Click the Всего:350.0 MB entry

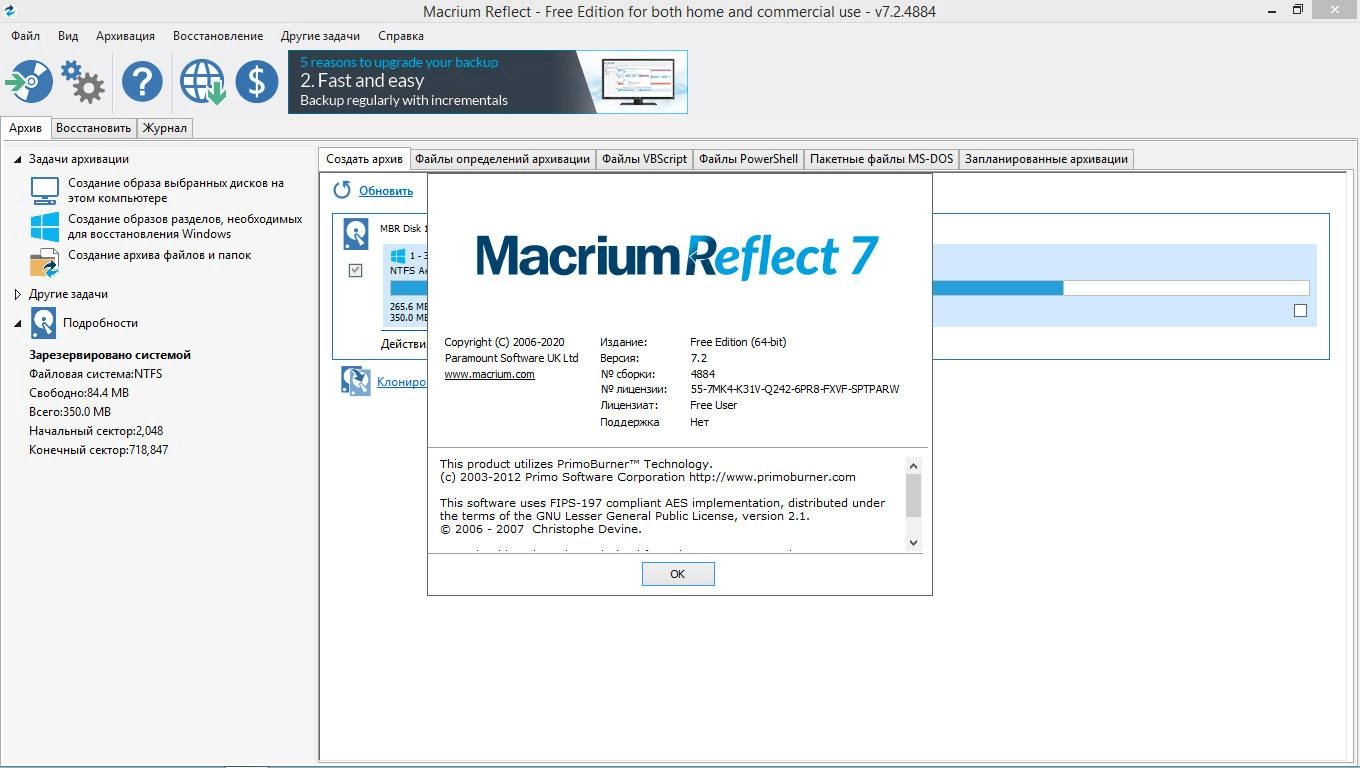[x=70, y=412]
